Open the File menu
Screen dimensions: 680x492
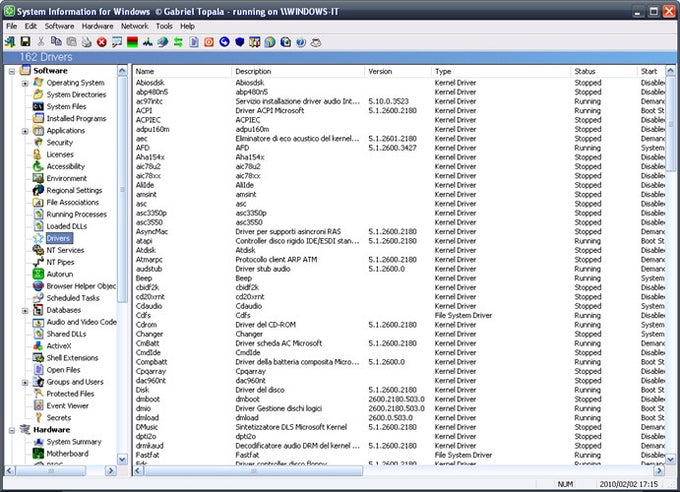coord(11,26)
